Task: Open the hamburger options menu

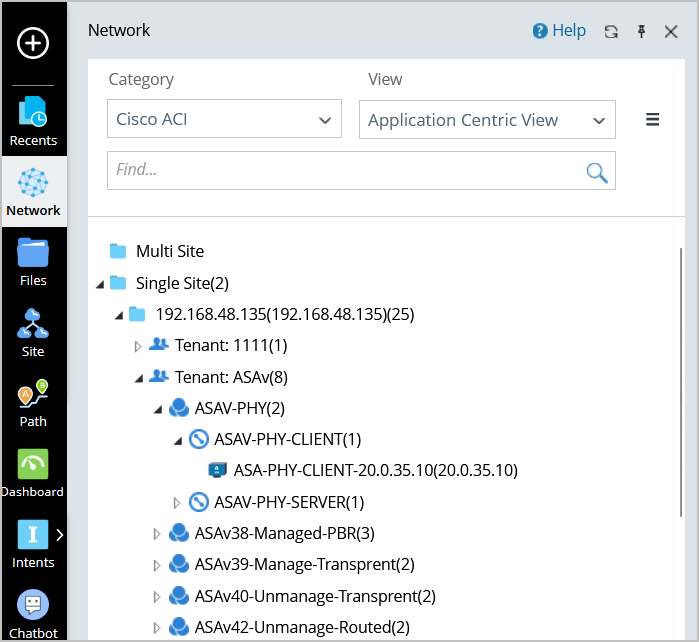Action: tap(652, 120)
